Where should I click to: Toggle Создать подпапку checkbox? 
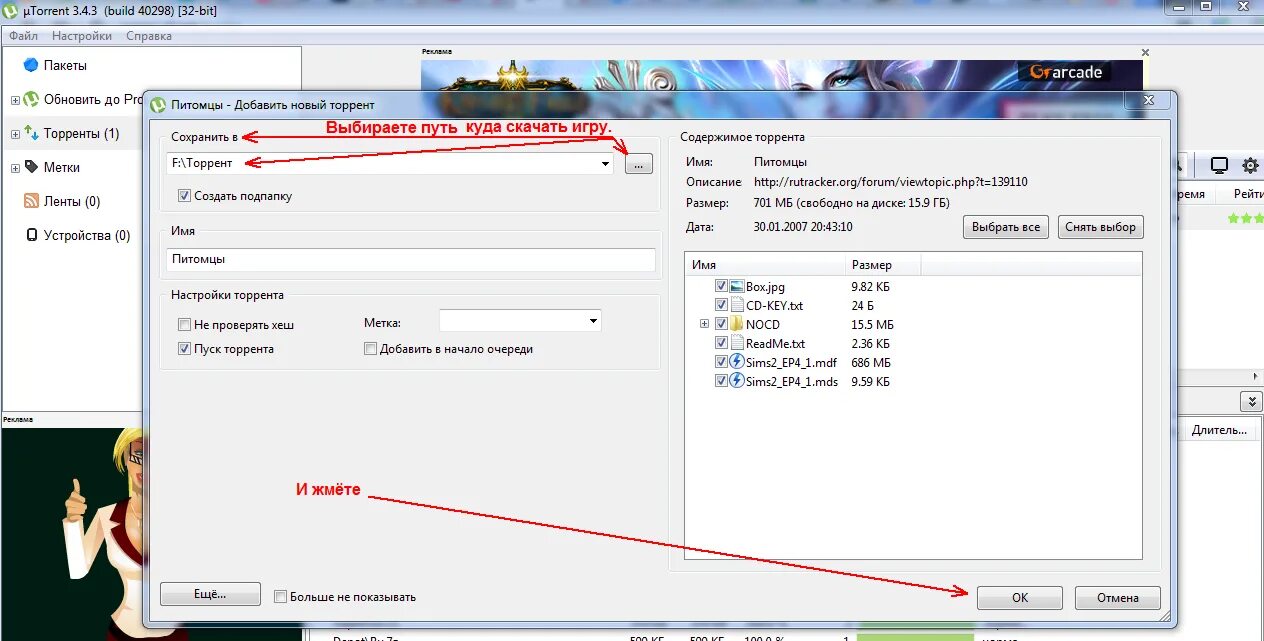pos(184,196)
